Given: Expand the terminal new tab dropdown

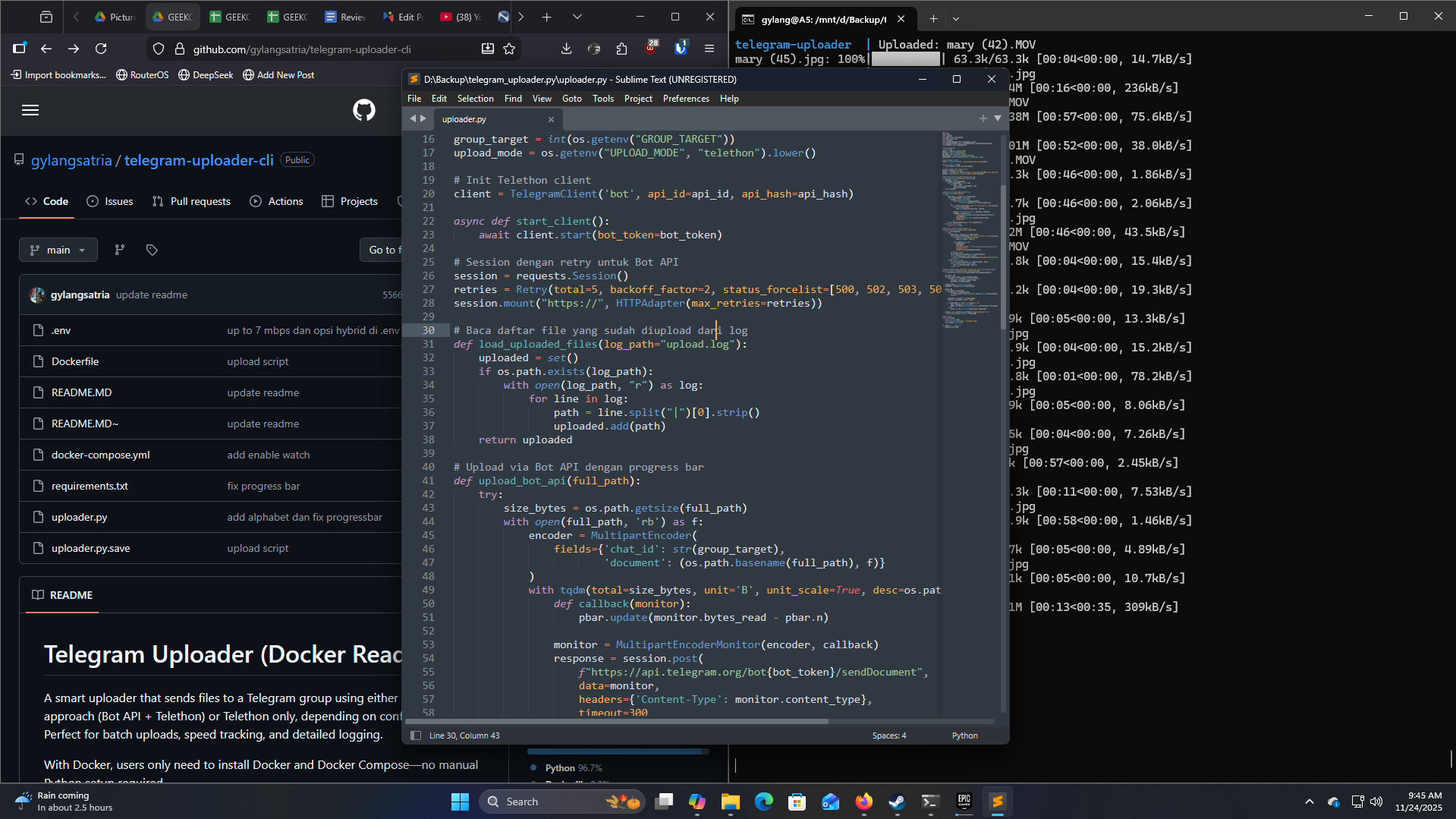Looking at the screenshot, I should [956, 19].
